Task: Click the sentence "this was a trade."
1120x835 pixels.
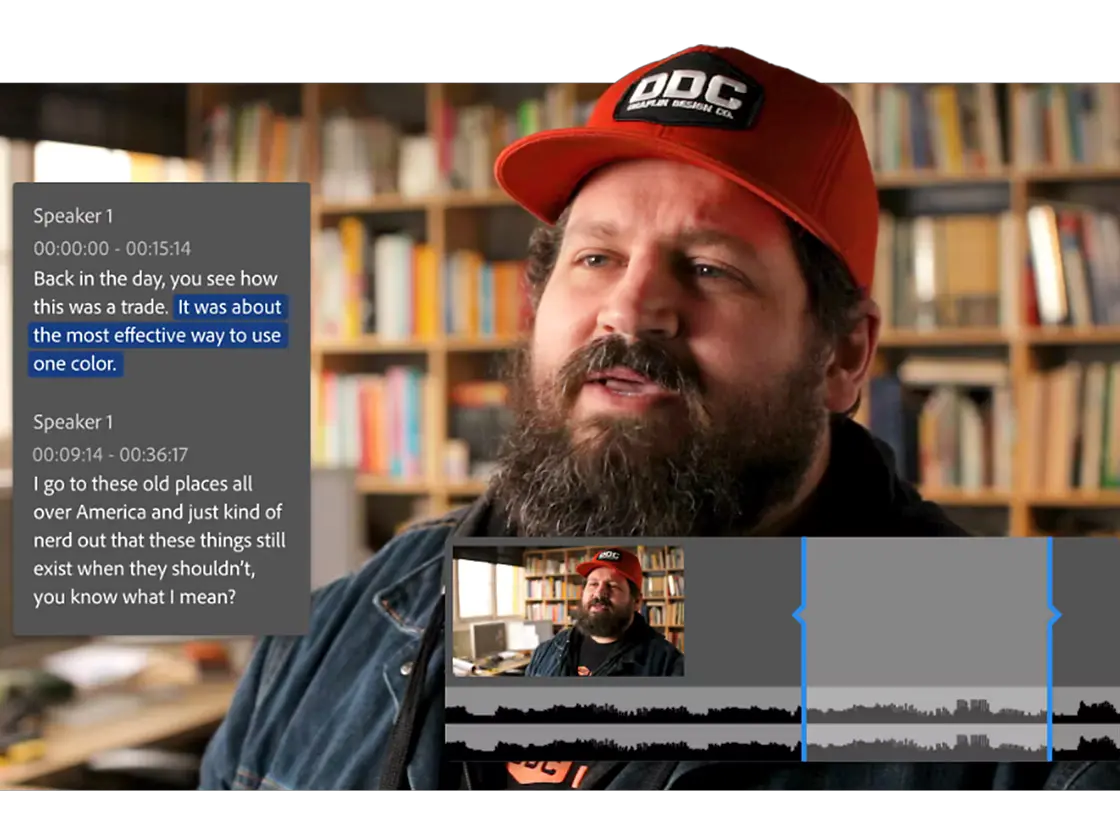Action: point(101,307)
